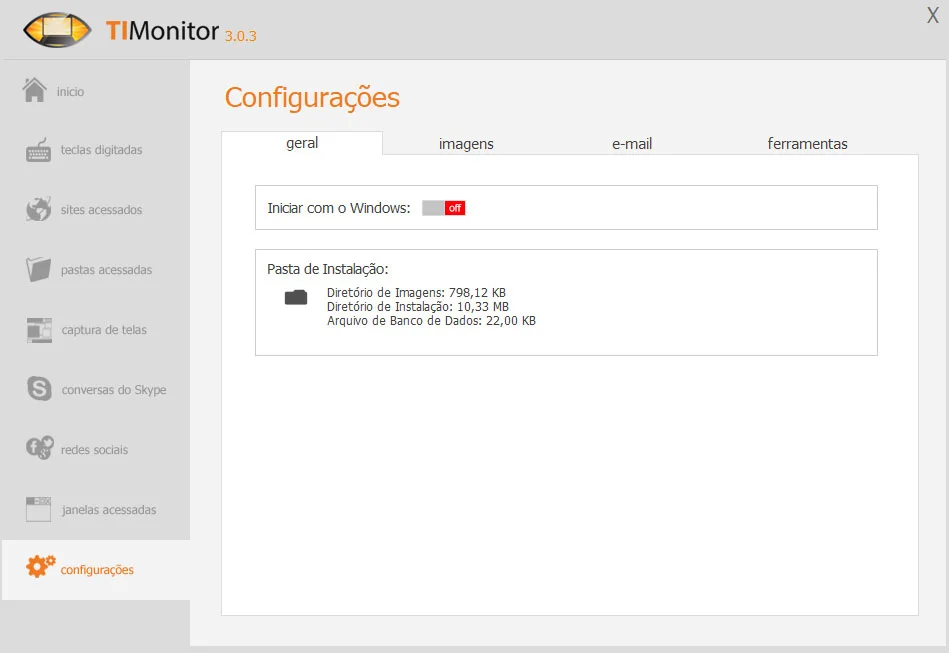Click the orange configurações gear icon
The image size is (949, 653).
point(39,567)
